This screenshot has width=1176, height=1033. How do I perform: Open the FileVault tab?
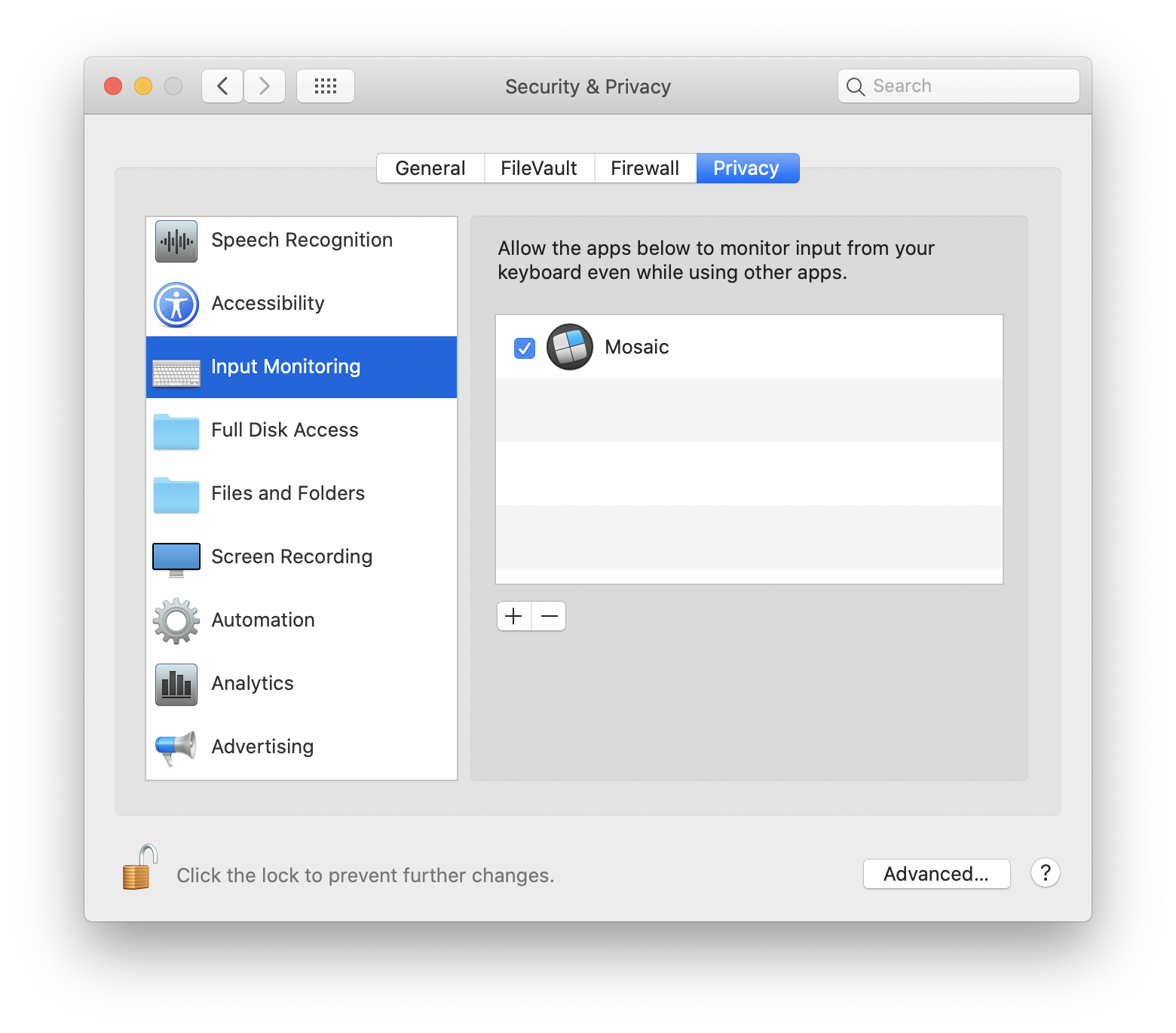pyautogui.click(x=539, y=168)
